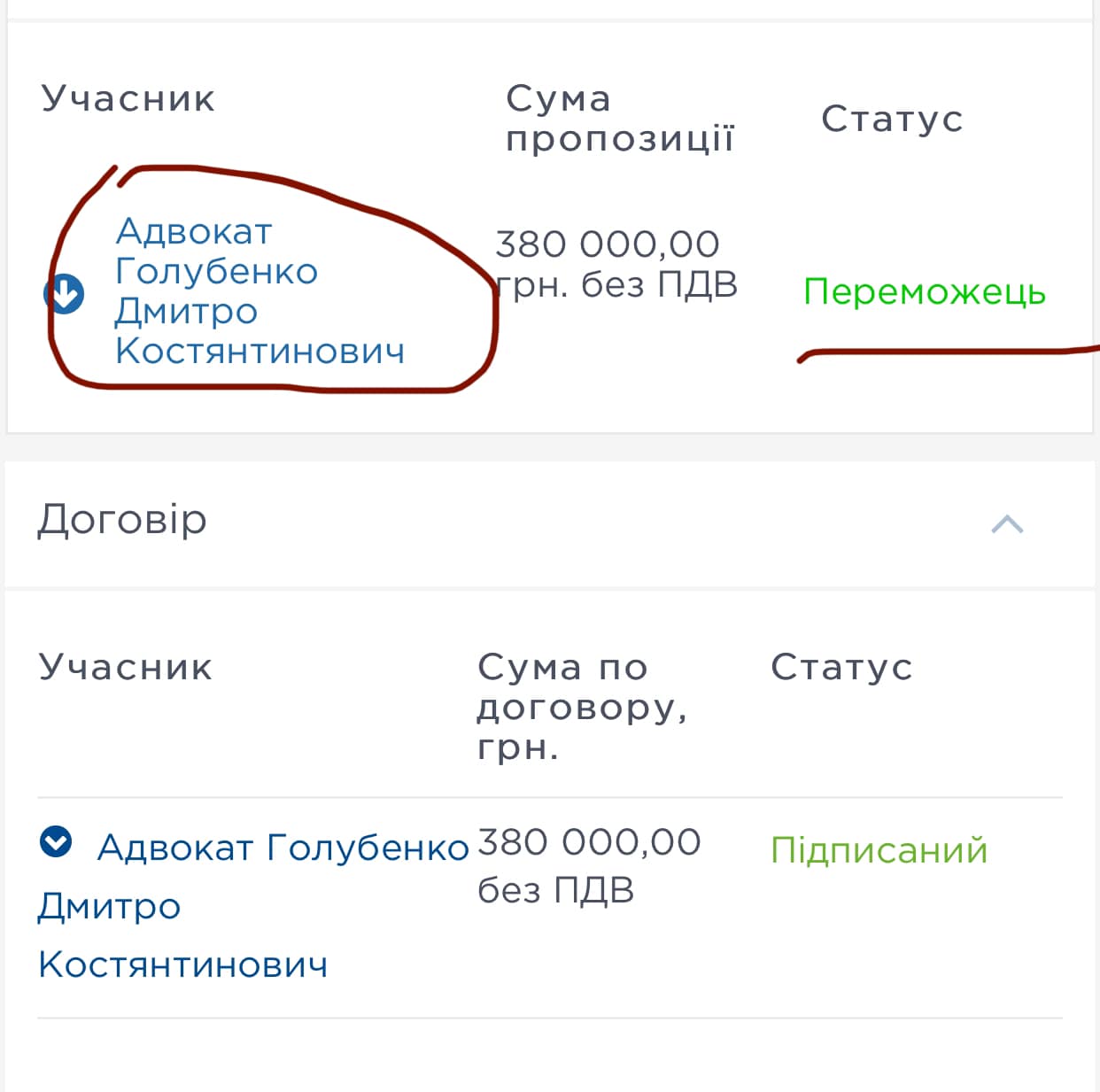Screen dimensions: 1100x1092
Task: Click the Договір section header
Action: click(x=549, y=523)
